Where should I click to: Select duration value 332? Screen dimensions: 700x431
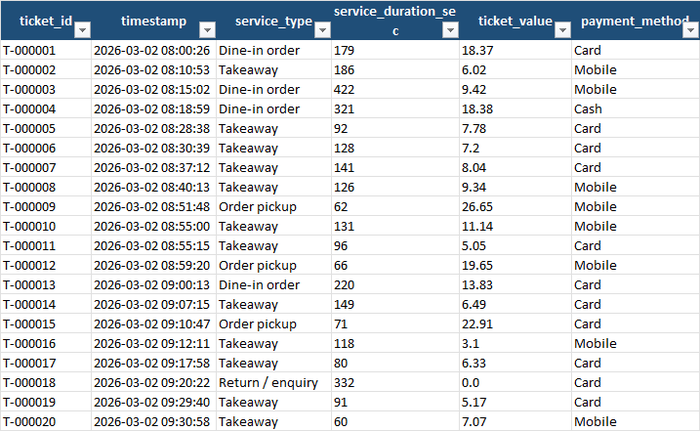coord(396,383)
